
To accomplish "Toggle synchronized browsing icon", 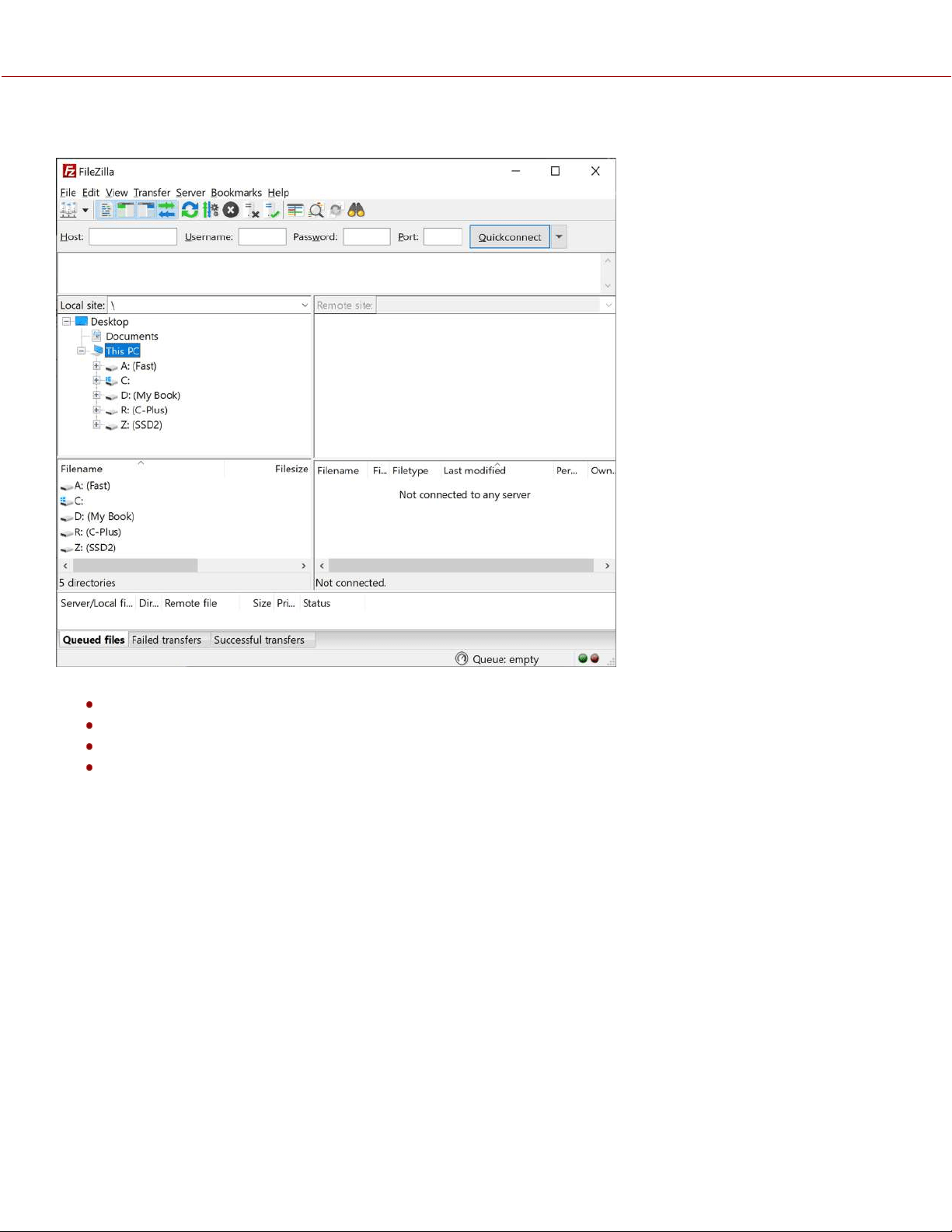I will (x=336, y=210).
